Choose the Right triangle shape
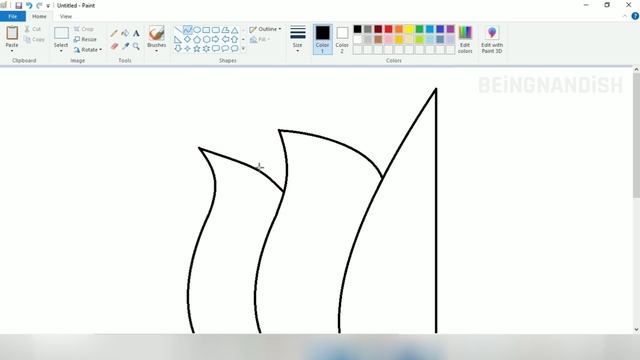The image size is (640, 360). click(x=178, y=39)
